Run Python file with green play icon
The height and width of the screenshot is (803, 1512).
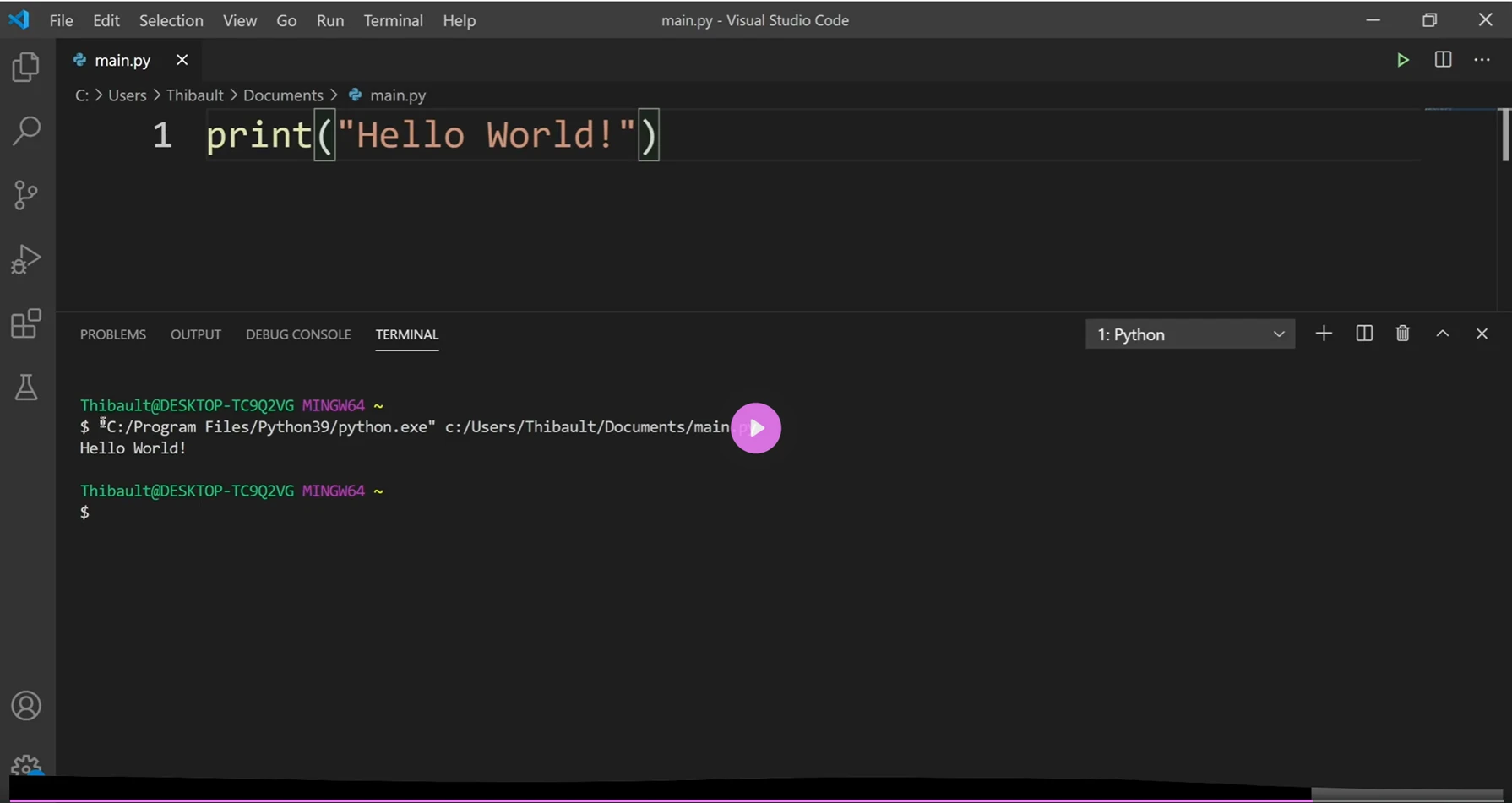[1402, 60]
